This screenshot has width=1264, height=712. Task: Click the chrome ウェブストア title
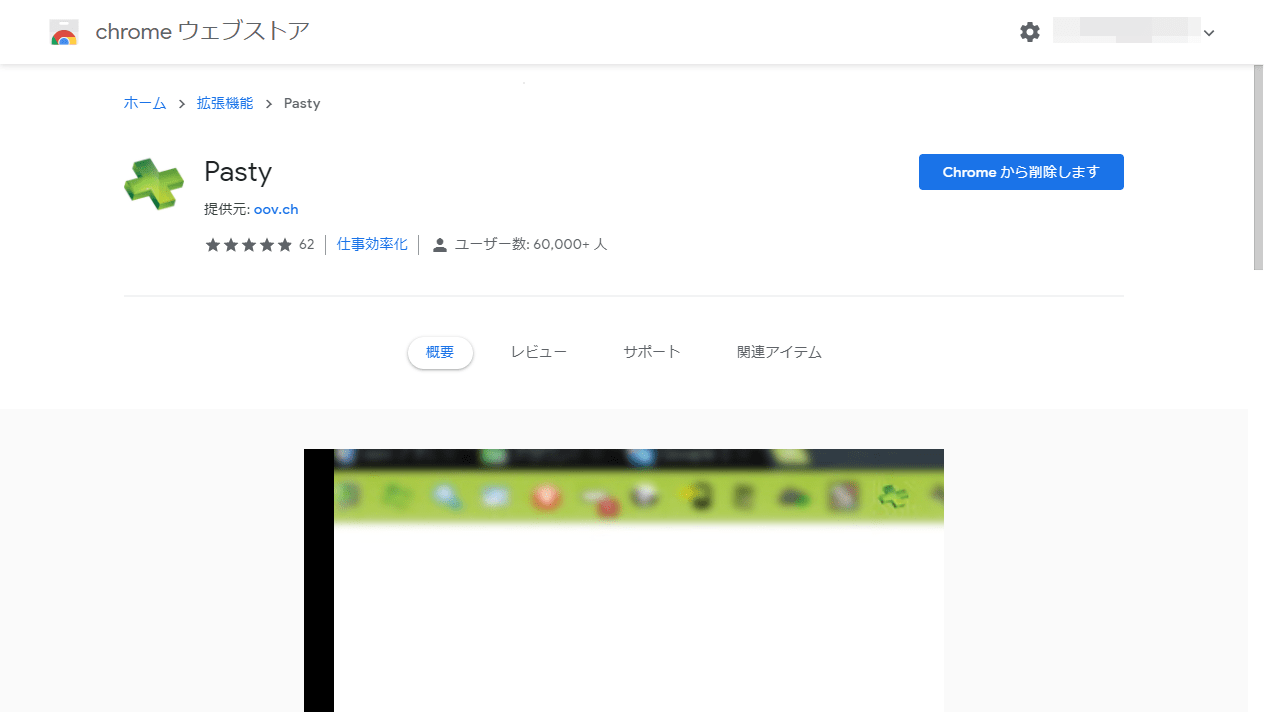203,32
